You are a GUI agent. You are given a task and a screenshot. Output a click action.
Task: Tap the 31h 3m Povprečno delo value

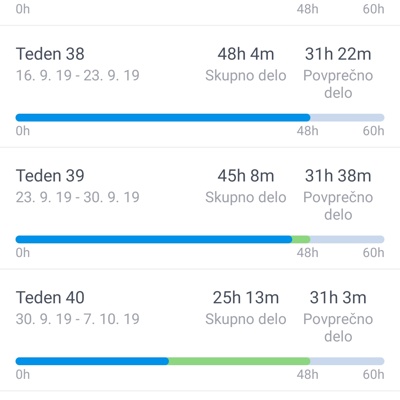(x=338, y=297)
